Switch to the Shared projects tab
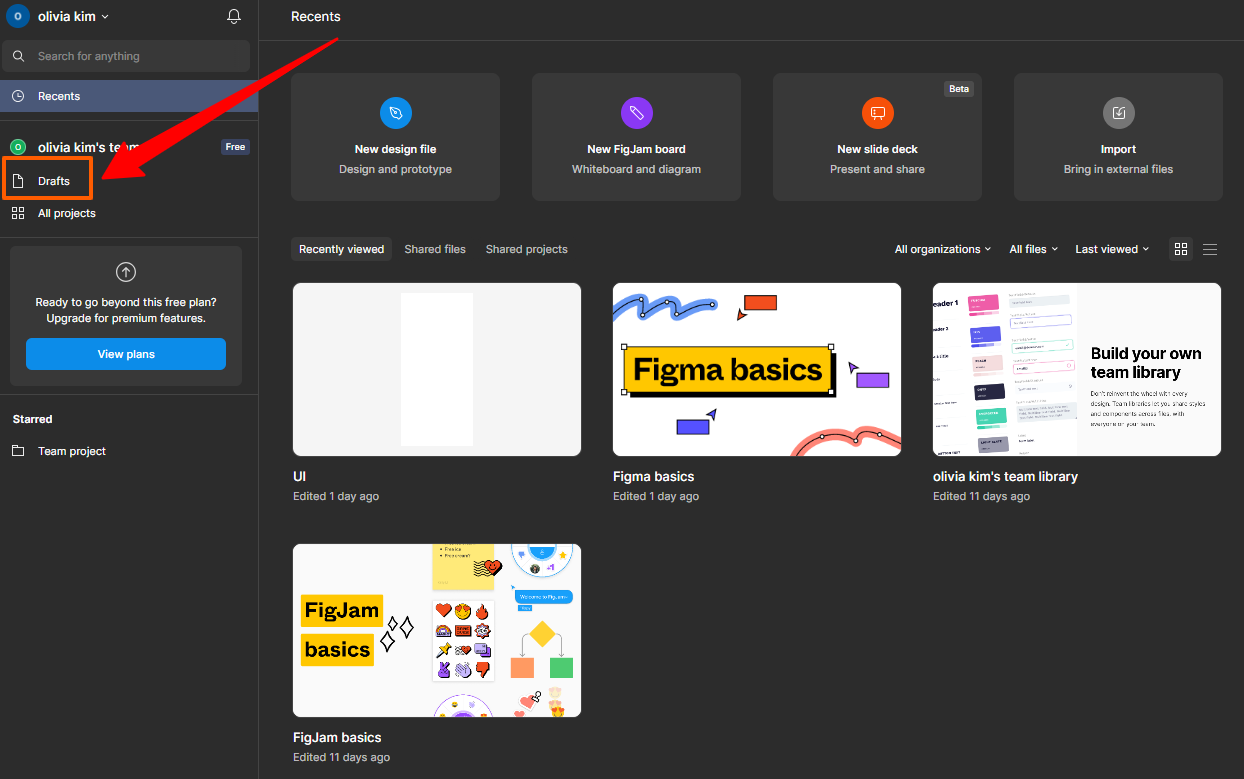 pos(526,249)
